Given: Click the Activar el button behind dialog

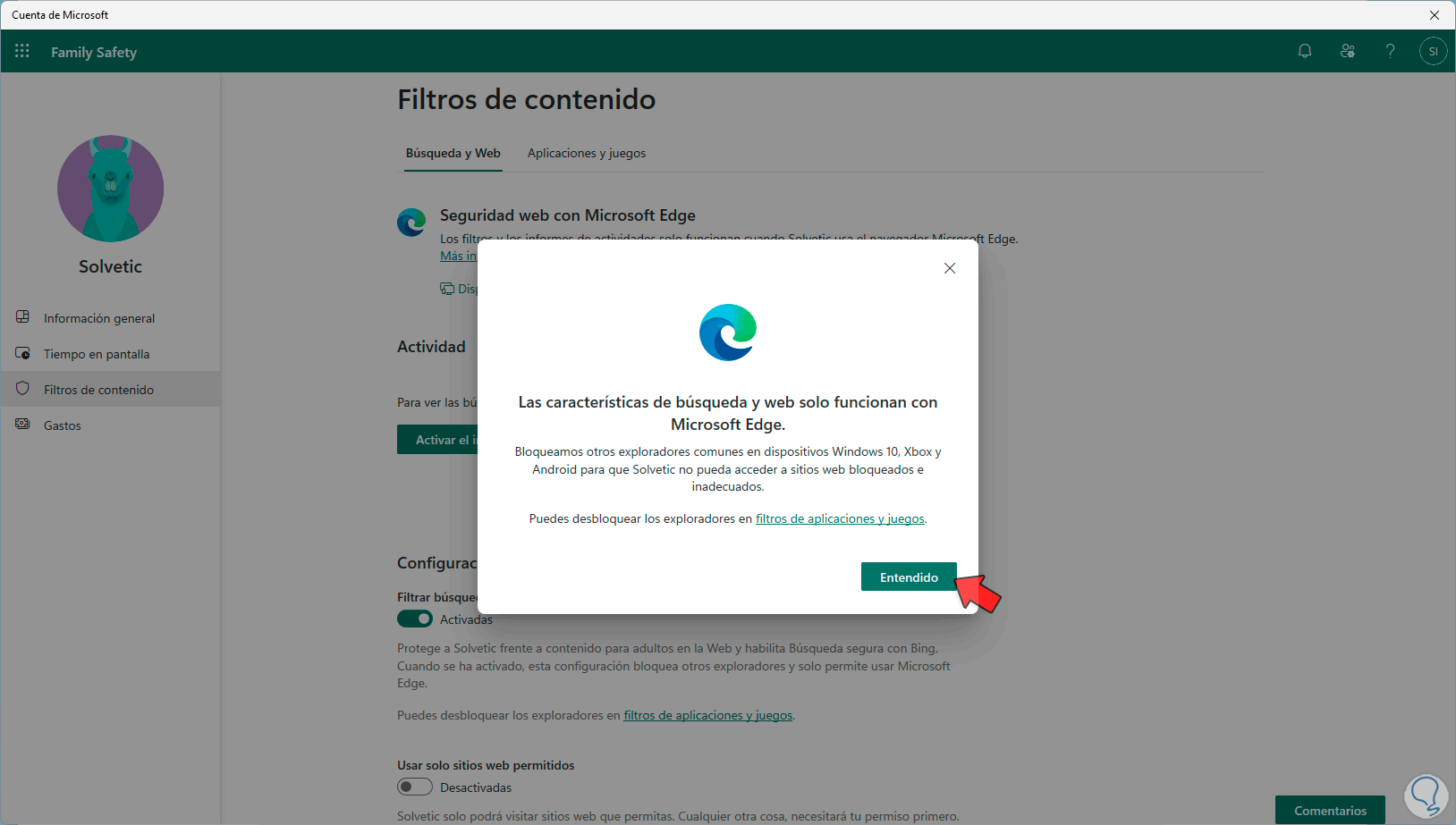Looking at the screenshot, I should [437, 440].
